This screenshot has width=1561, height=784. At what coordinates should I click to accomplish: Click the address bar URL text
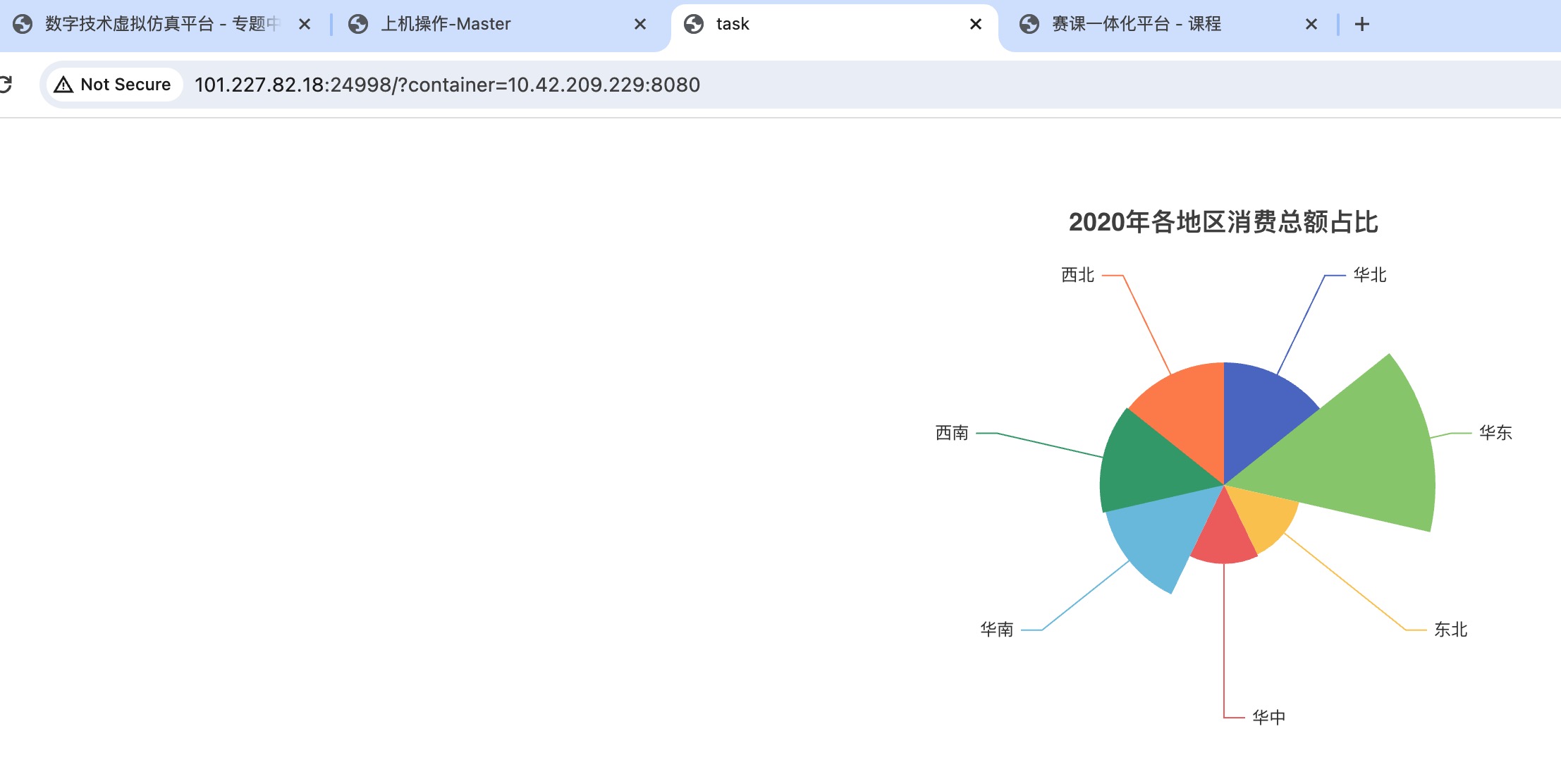coord(447,85)
